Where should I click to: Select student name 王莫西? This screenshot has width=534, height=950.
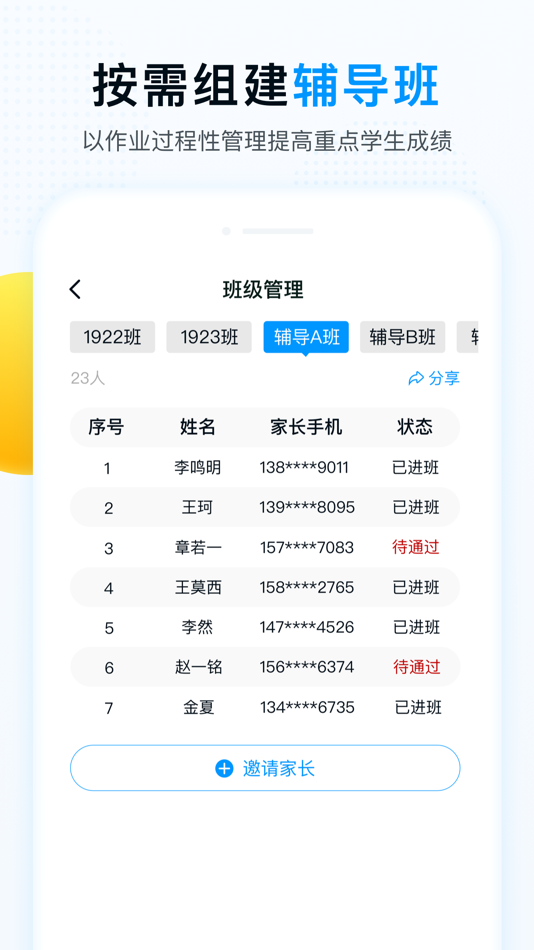pos(198,588)
